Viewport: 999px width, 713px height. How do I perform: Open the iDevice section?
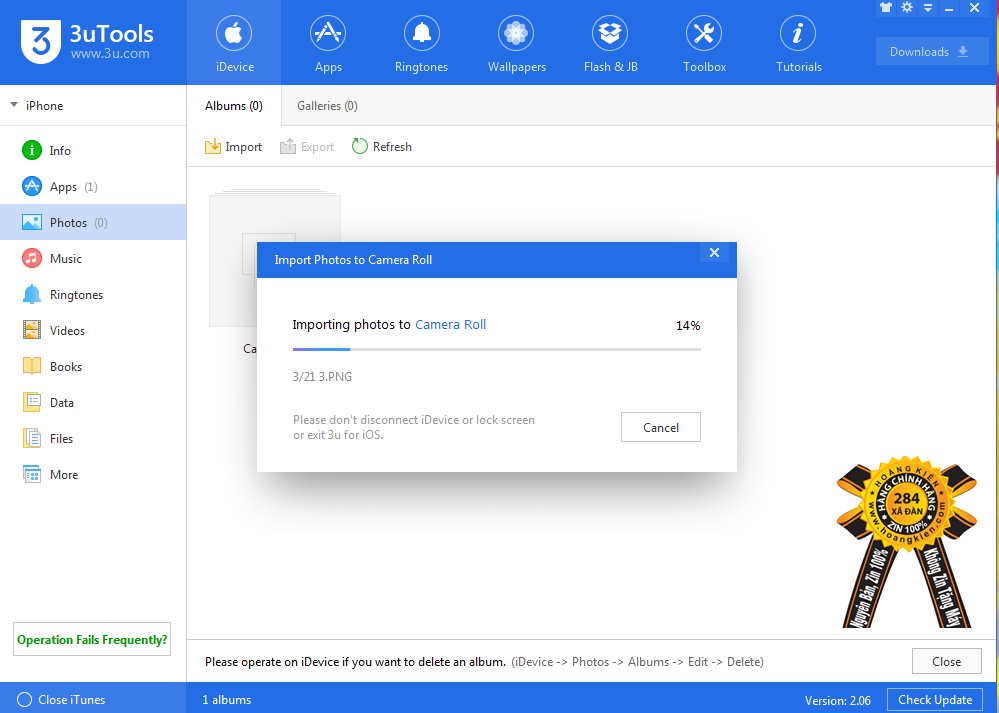pyautogui.click(x=234, y=43)
